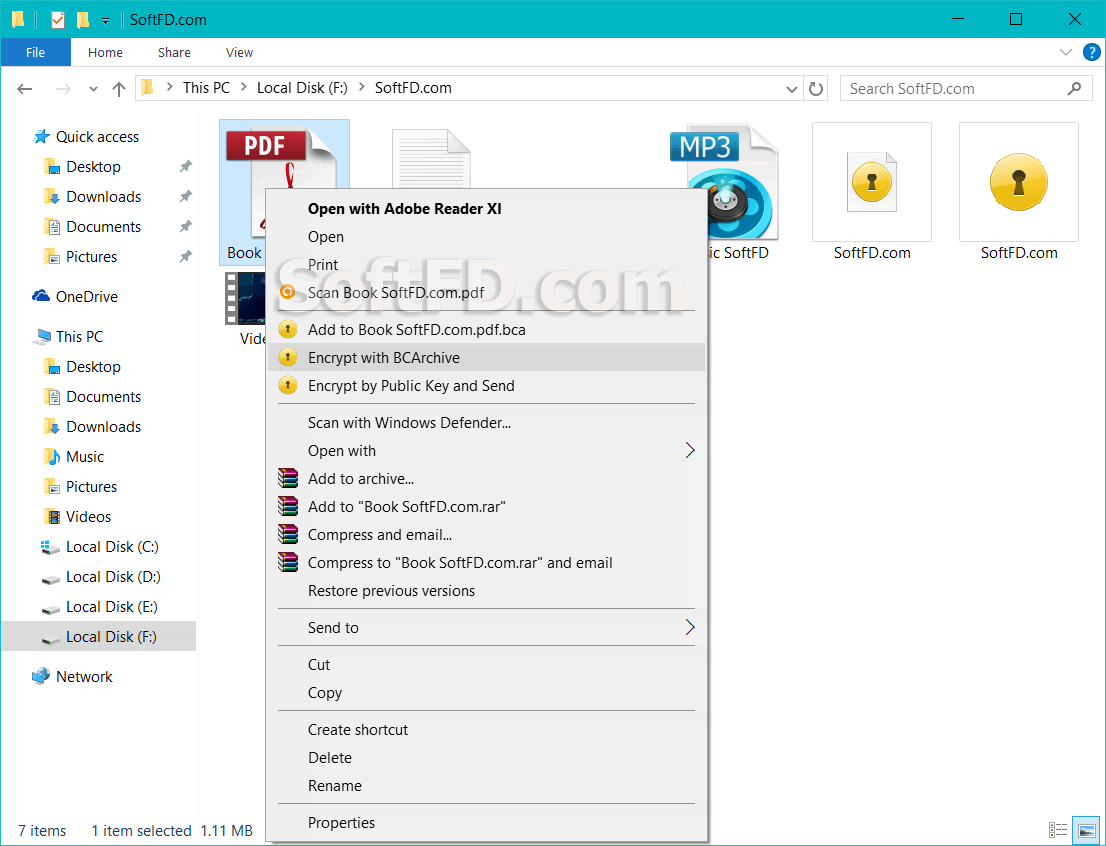Select OneDrive in navigation pane
The height and width of the screenshot is (846, 1106).
pos(86,297)
